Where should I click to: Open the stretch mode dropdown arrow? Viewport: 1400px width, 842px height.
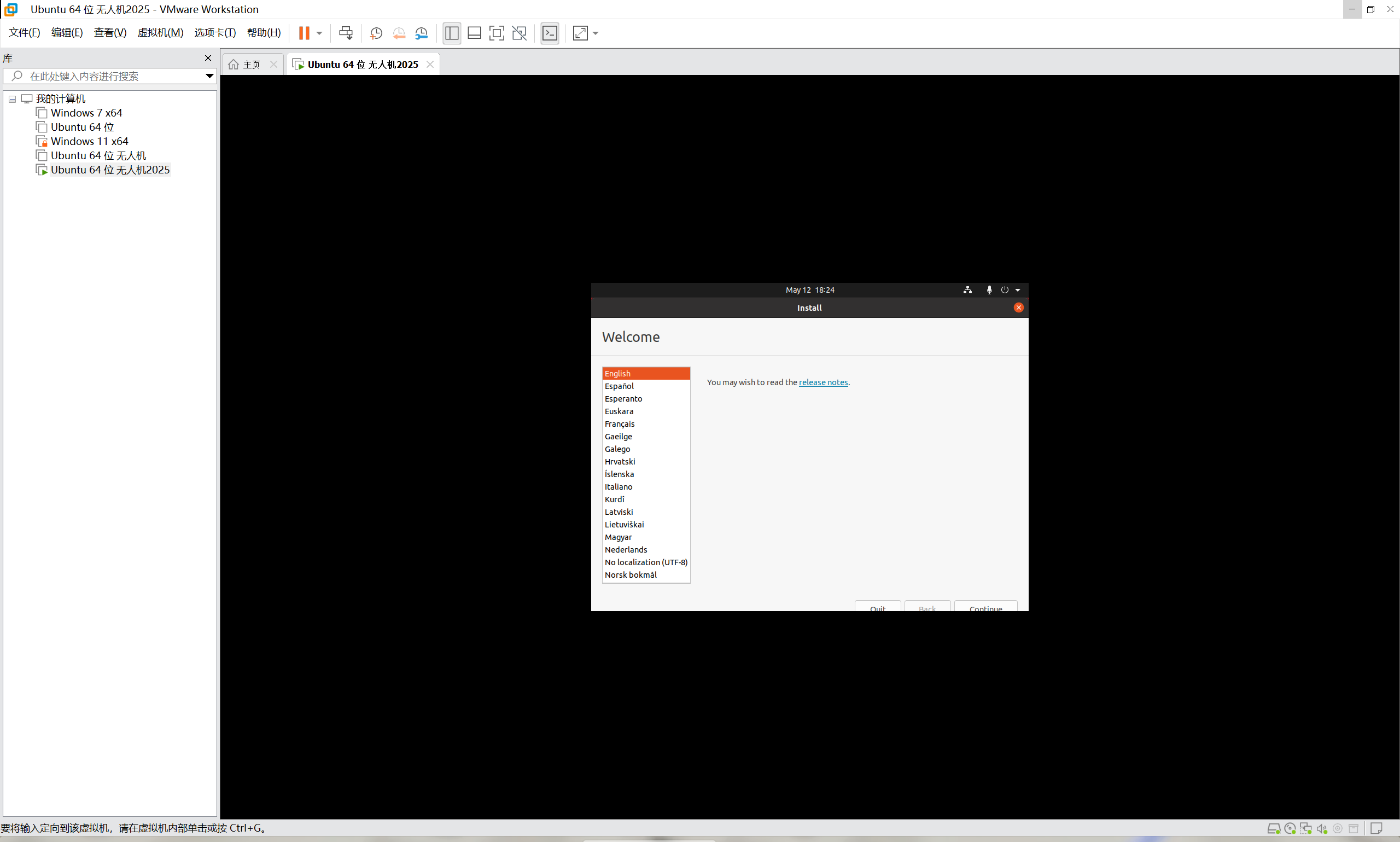[596, 33]
